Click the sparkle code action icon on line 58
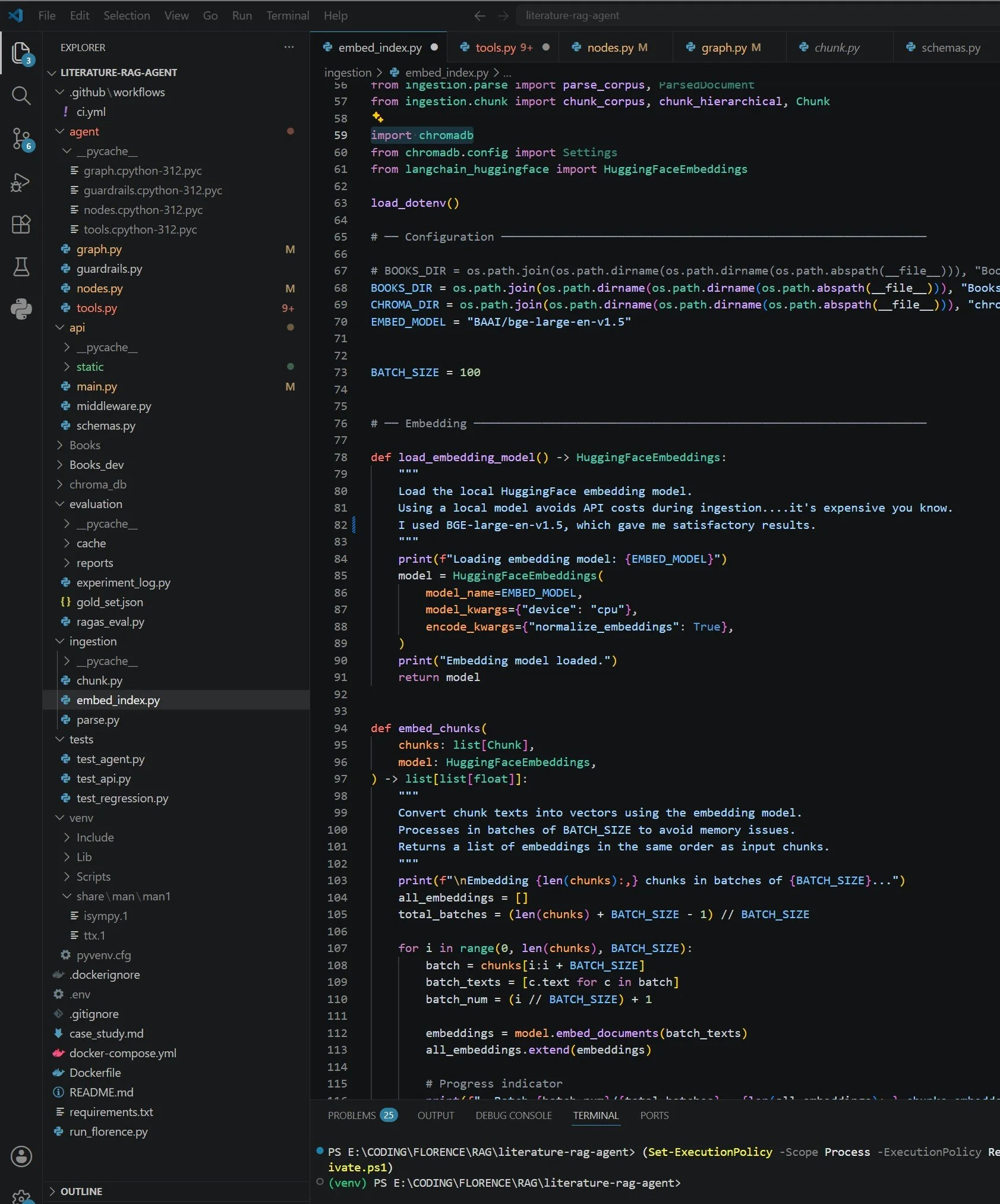The height and width of the screenshot is (1204, 1000). pyautogui.click(x=377, y=117)
